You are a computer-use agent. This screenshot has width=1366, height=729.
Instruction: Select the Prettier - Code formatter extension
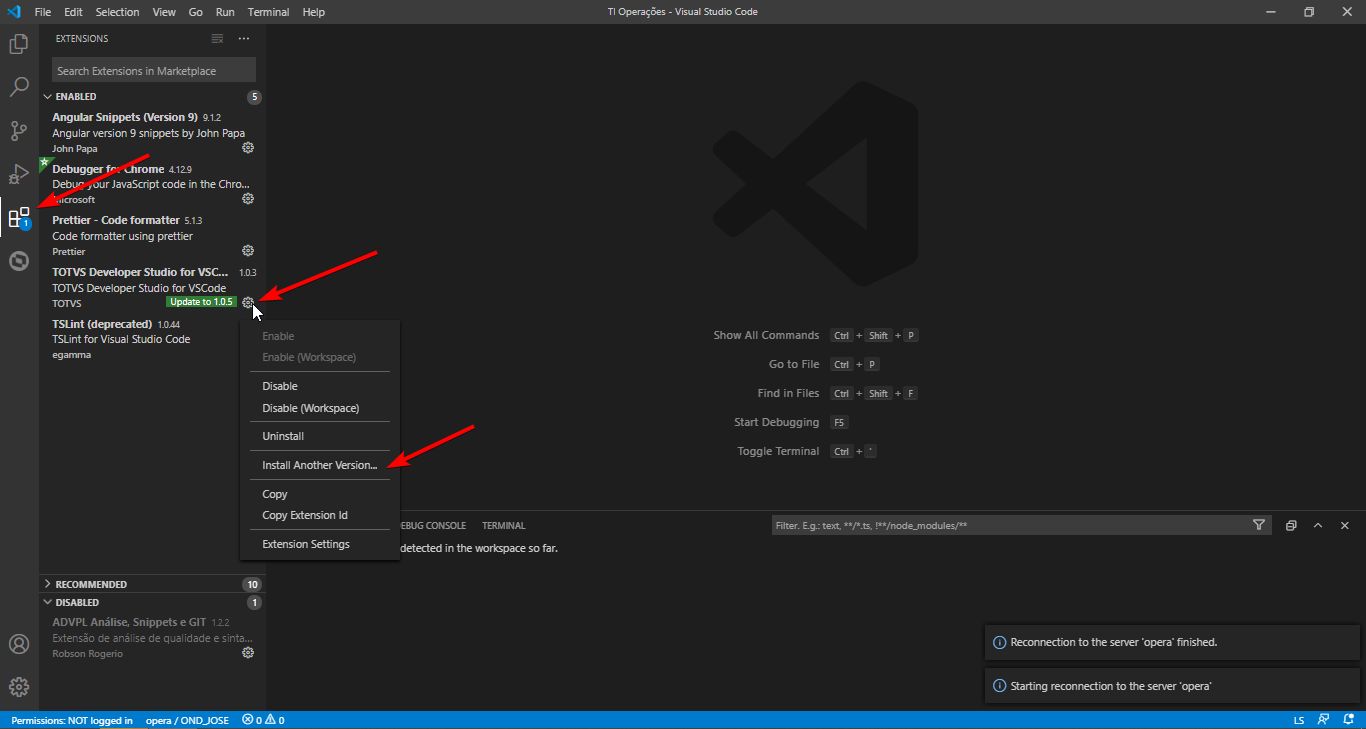[152, 235]
